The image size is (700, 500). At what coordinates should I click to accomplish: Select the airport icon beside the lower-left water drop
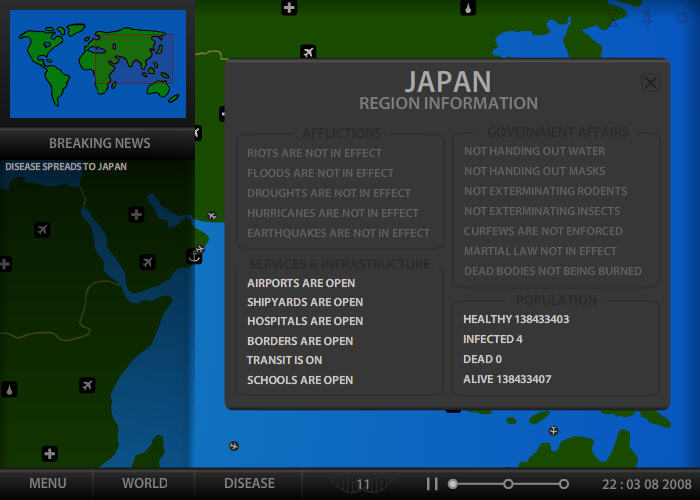87,385
